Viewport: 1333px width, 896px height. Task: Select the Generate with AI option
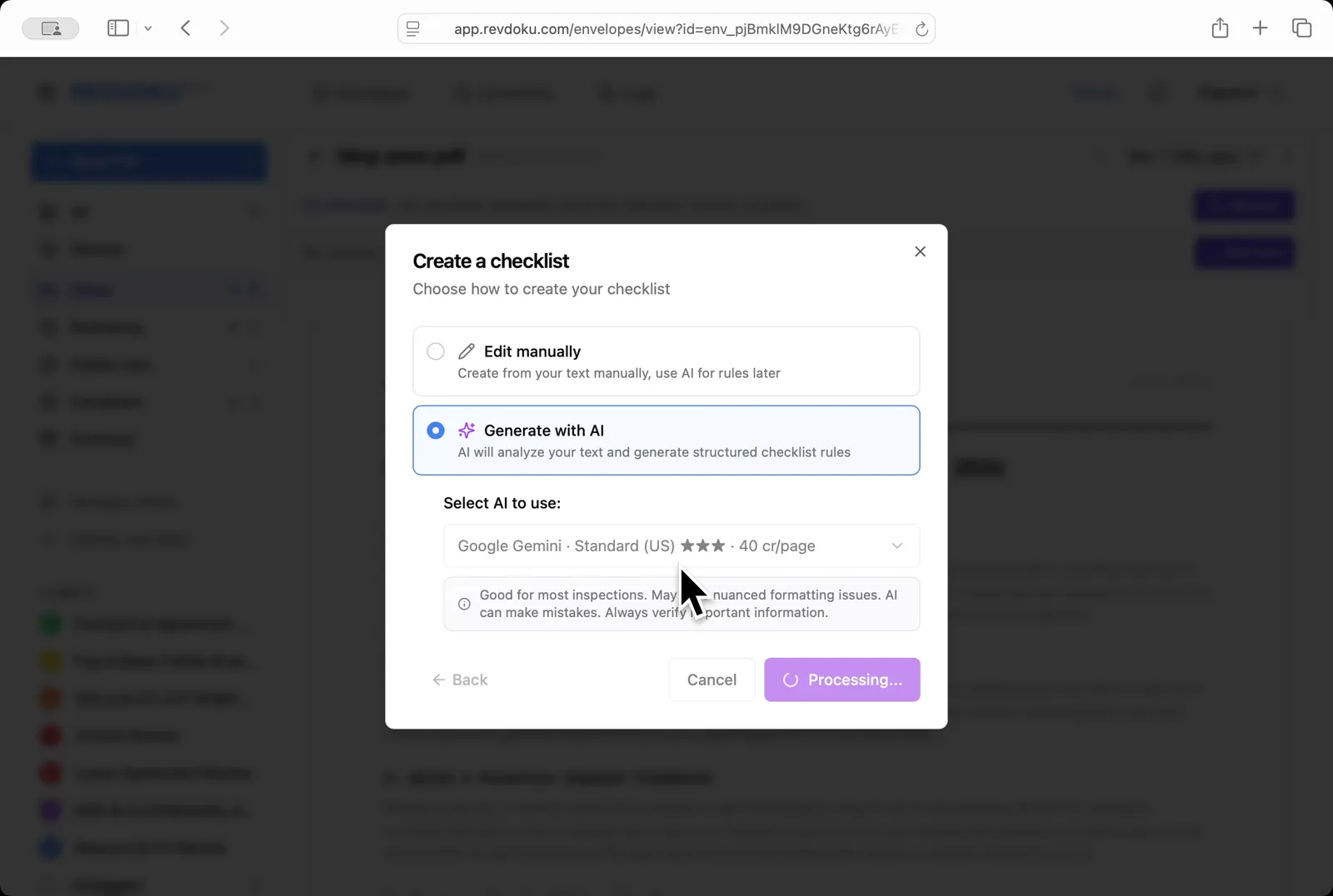pyautogui.click(x=436, y=431)
